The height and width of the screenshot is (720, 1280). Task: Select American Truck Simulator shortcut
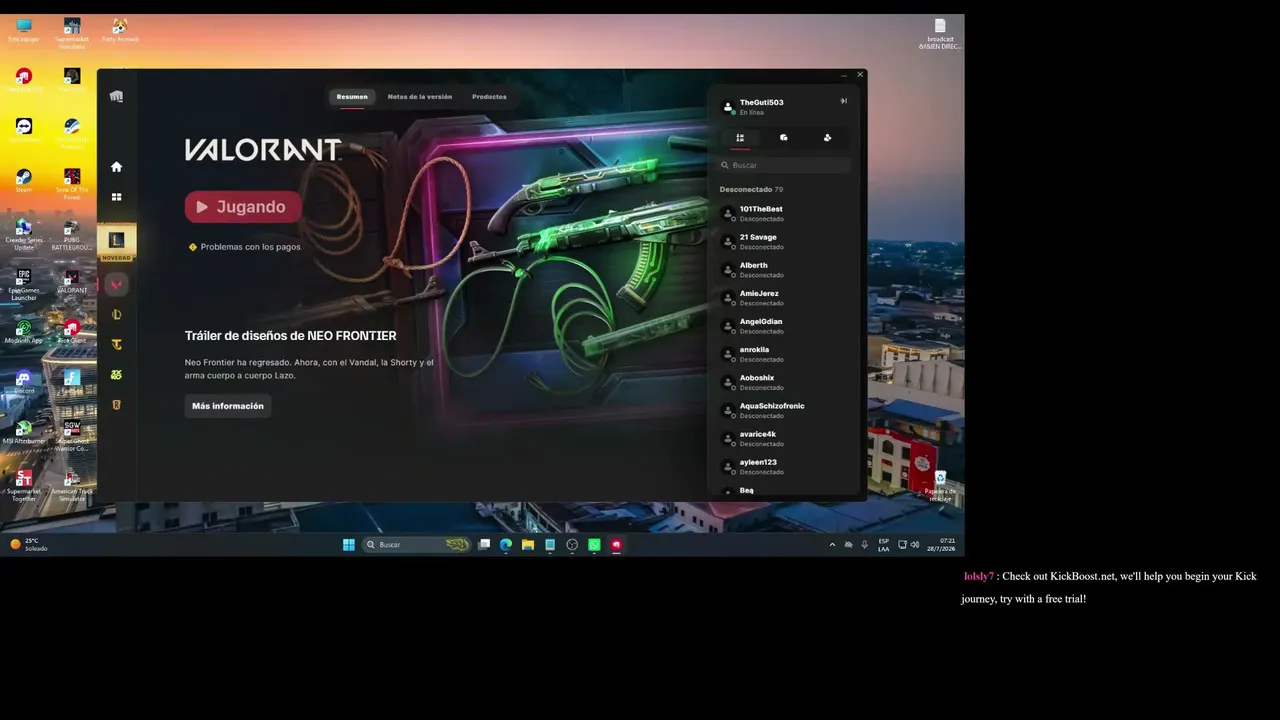(x=72, y=485)
